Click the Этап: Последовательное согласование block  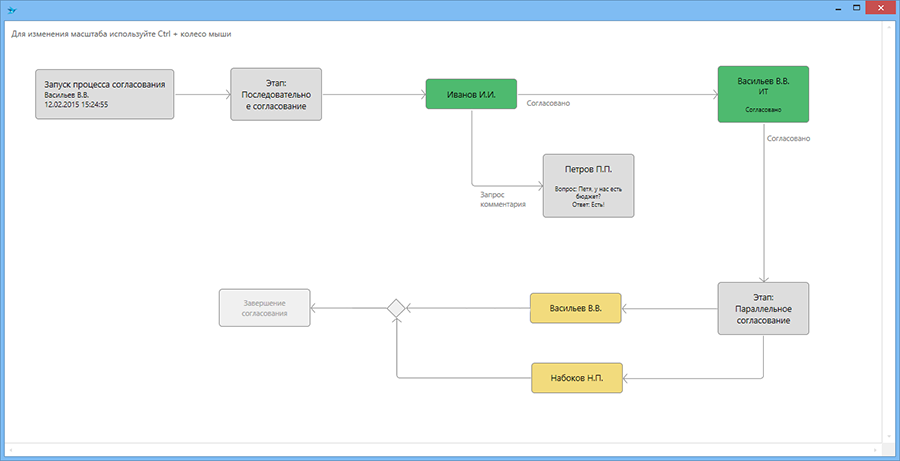point(276,94)
